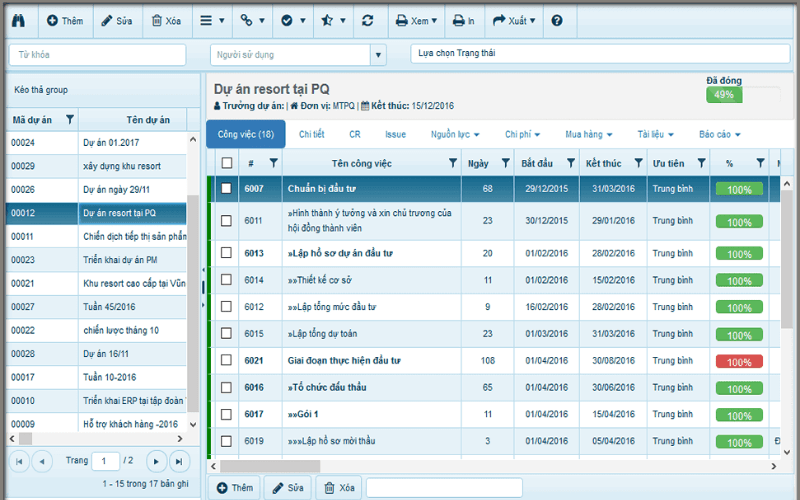Click the binoculars search icon
800x500 pixels.
click(18, 20)
